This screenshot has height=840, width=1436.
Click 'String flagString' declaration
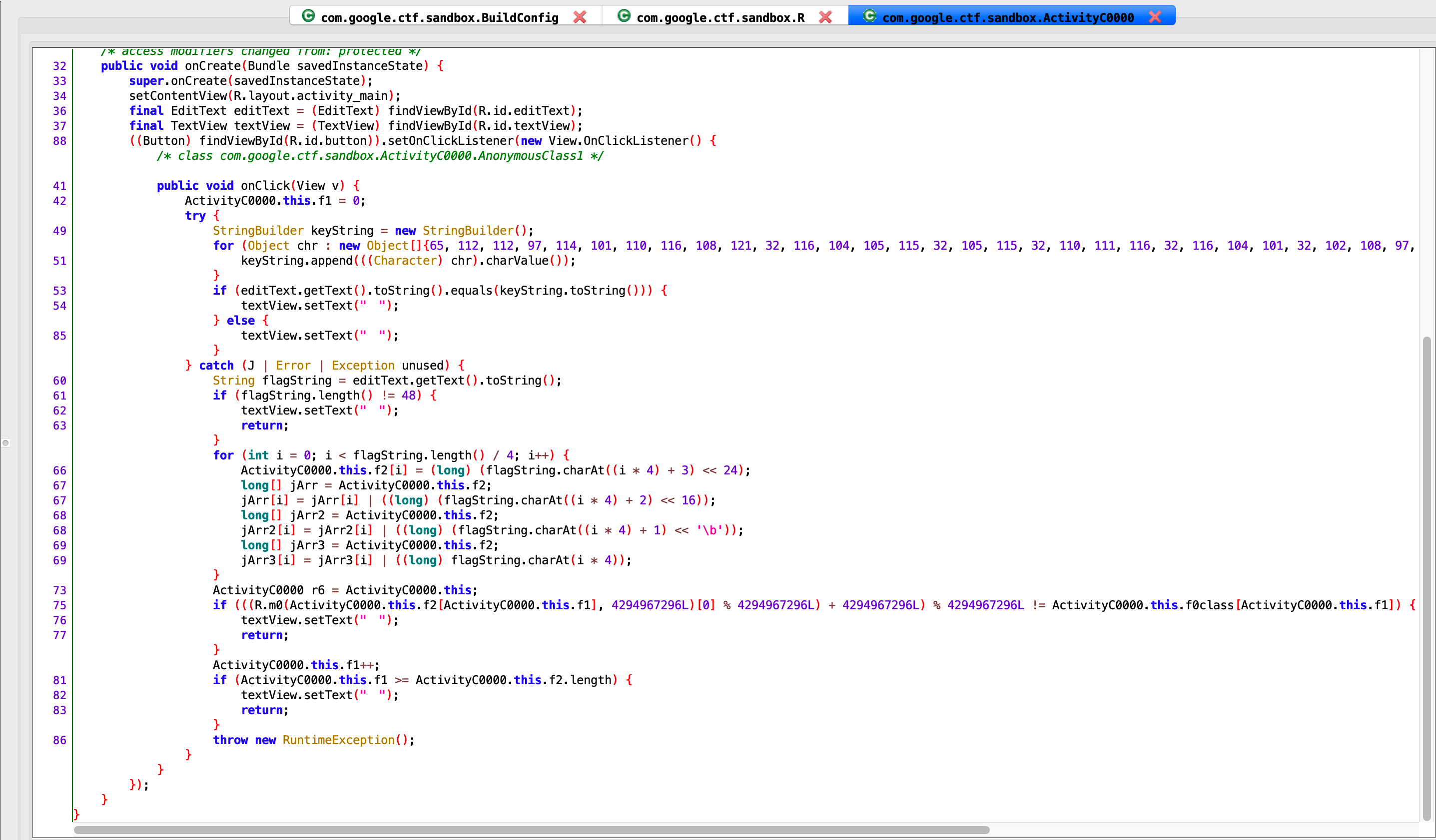pos(272,381)
